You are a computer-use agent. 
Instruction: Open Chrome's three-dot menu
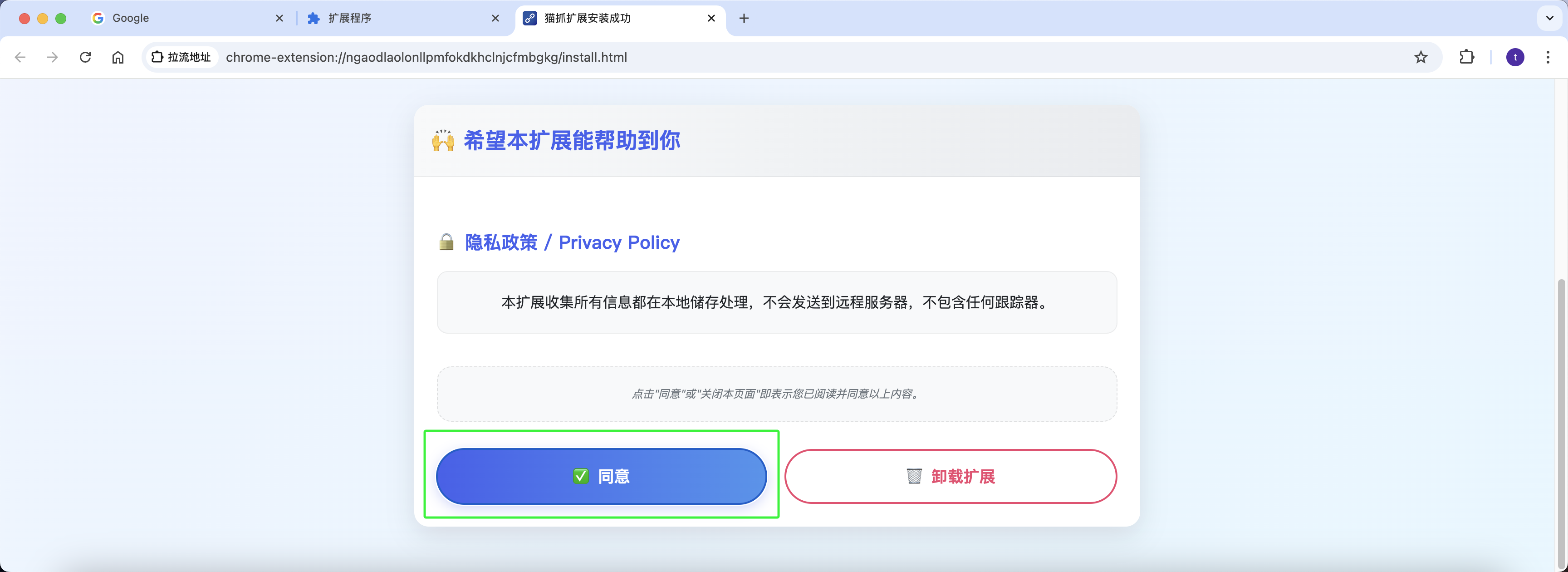(x=1548, y=57)
